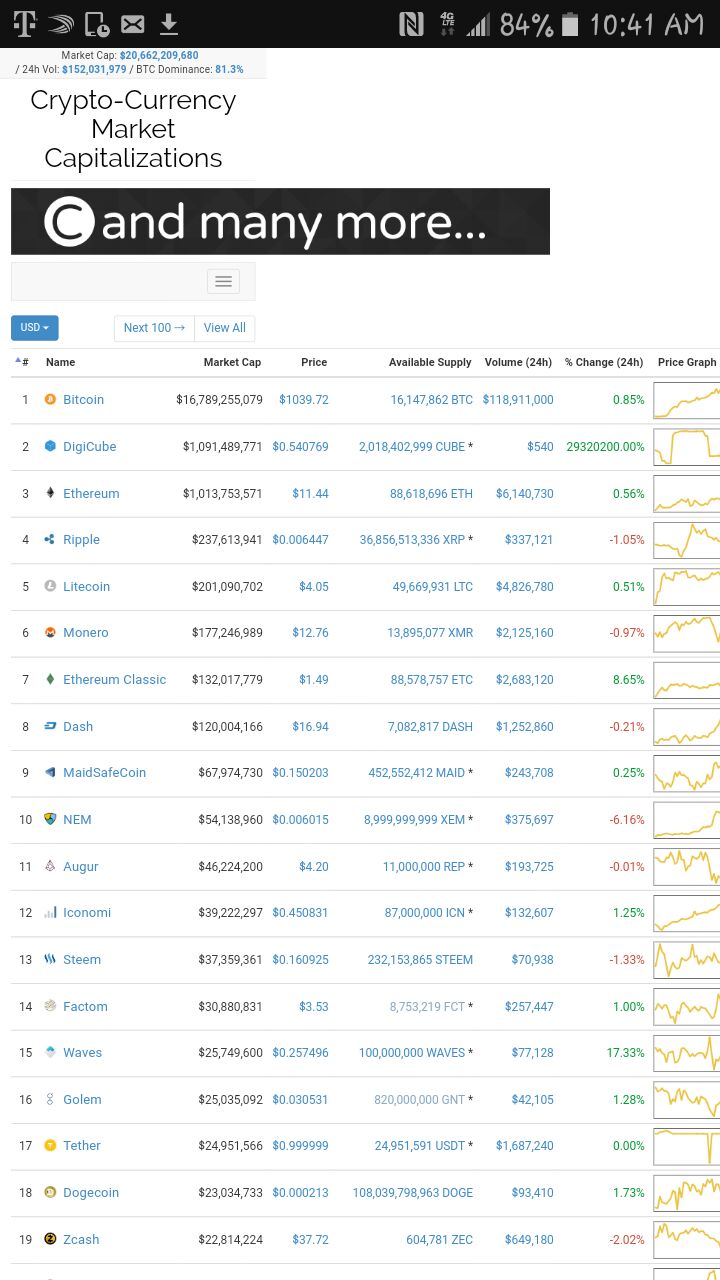Screen dimensions: 720x1280
Task: Tap the NFC icon in status bar
Action: coord(411,24)
